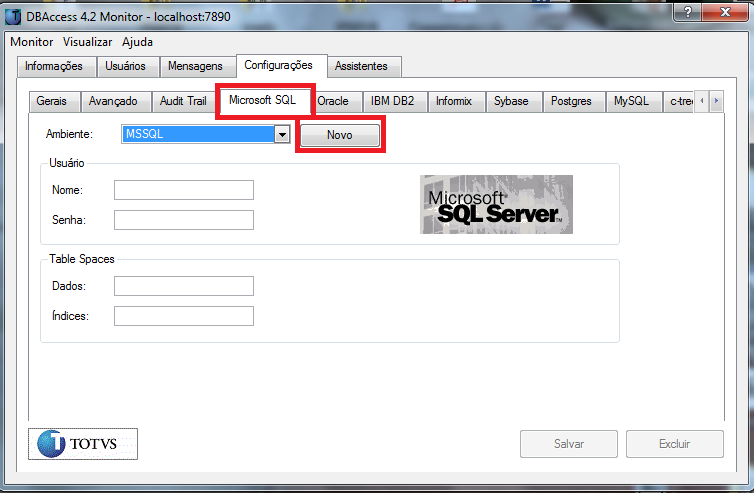This screenshot has width=754, height=493.
Task: Click the Table Spaces group label
Action: click(82, 259)
